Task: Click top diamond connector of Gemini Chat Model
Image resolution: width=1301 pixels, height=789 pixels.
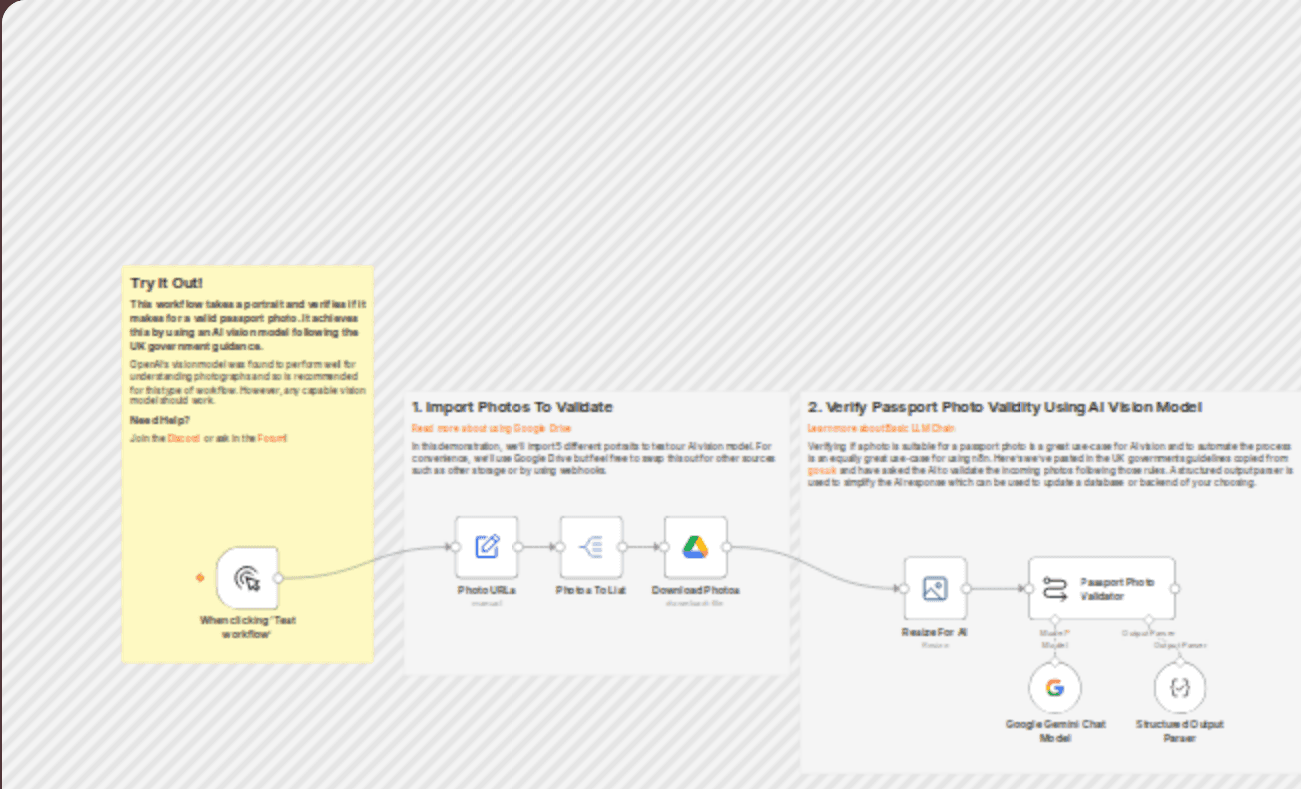Action: coord(1055,662)
